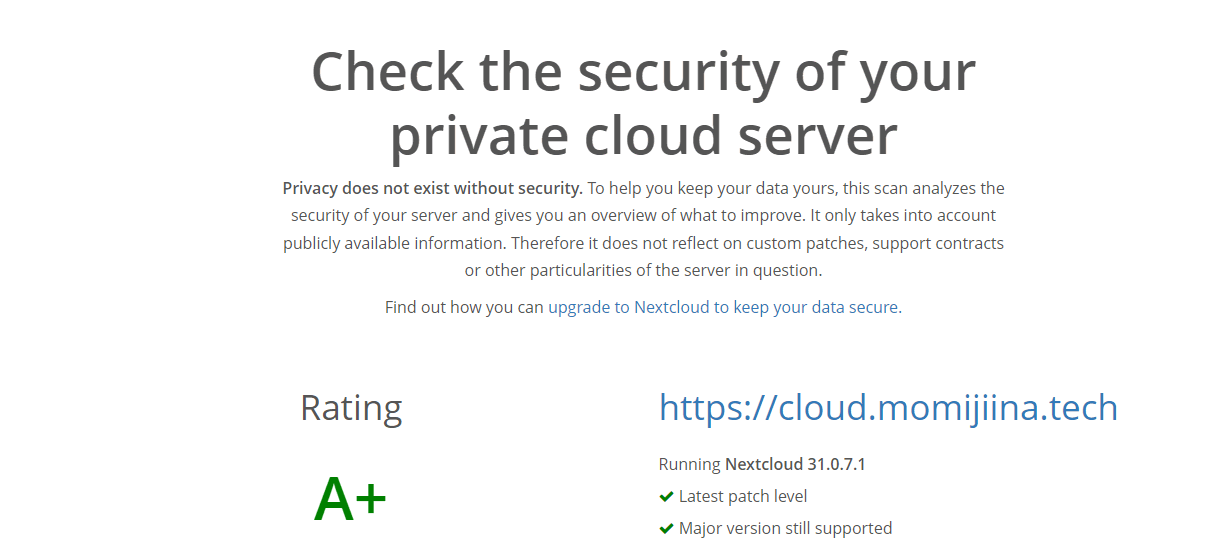
Task: Select the Major version still supported label
Action: [x=785, y=529]
